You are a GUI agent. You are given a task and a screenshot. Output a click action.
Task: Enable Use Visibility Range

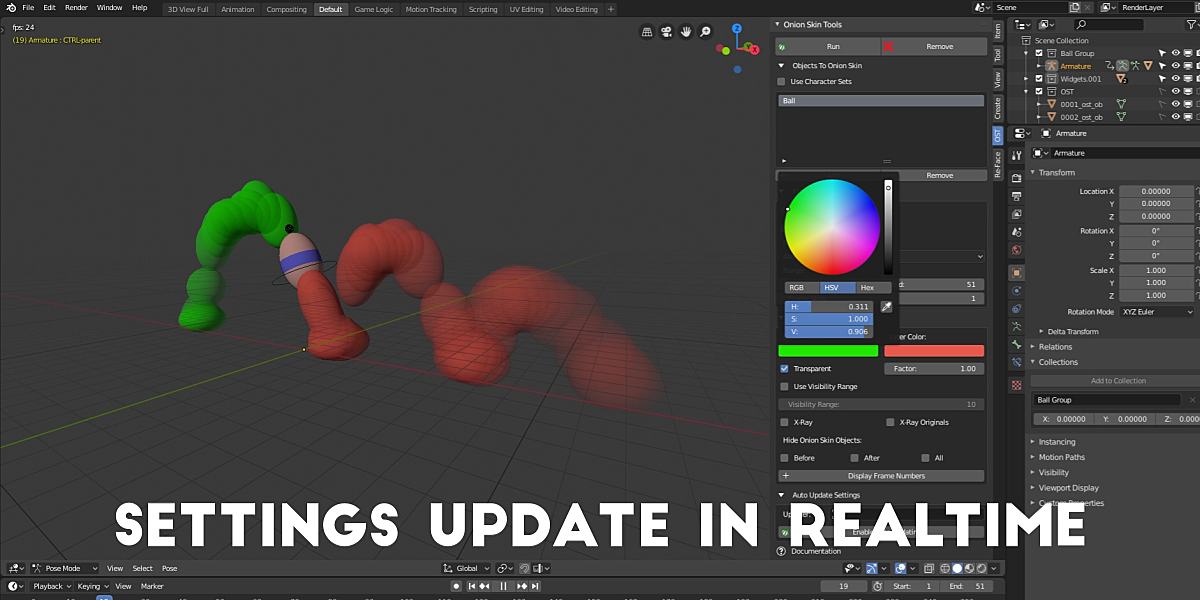[786, 386]
